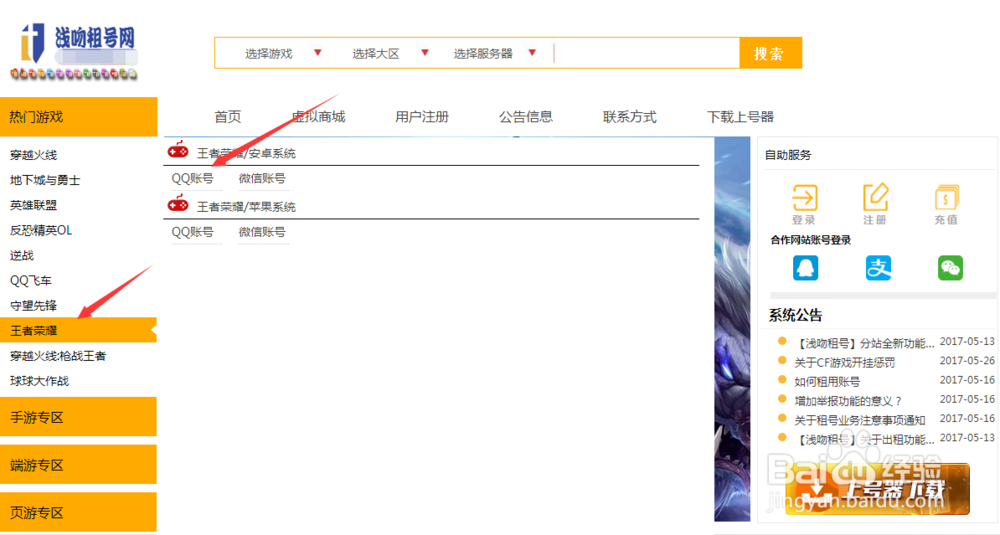Select 穿越火线 in the game list
Viewport: 1000px width, 535px height.
[x=33, y=155]
